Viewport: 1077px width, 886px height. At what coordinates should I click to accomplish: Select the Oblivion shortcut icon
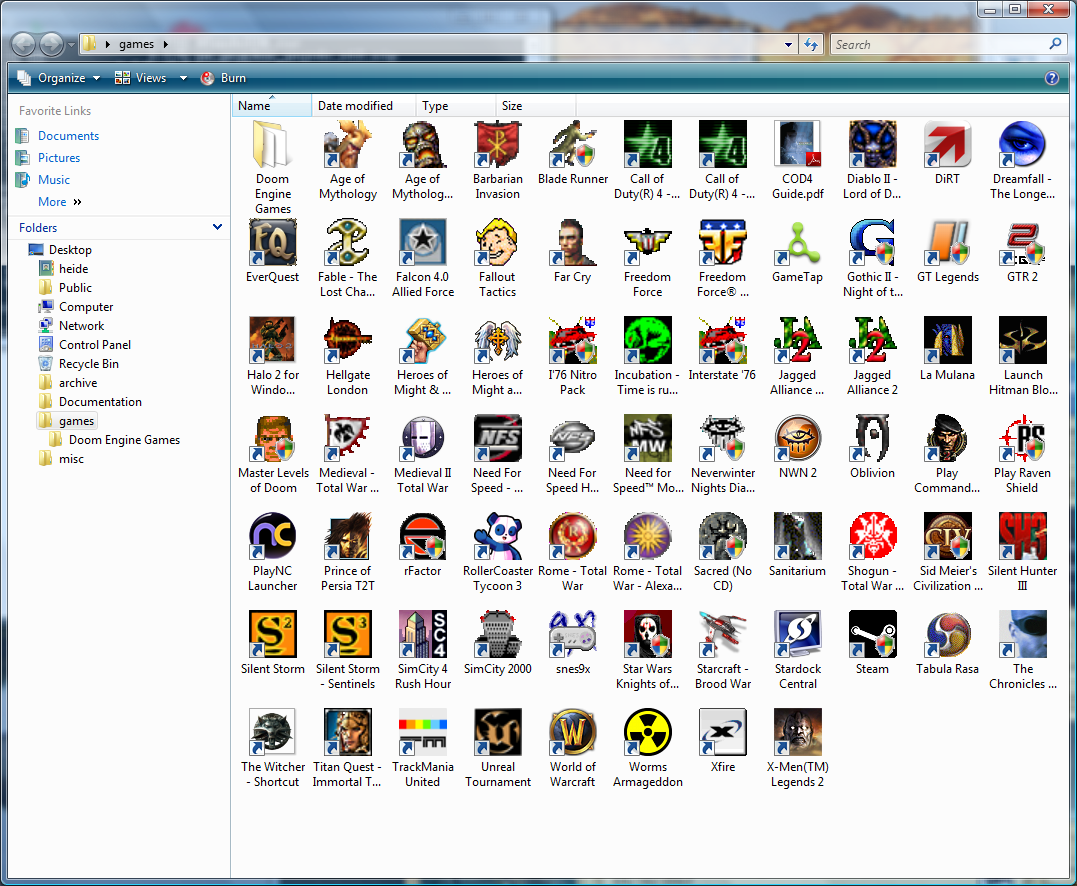pyautogui.click(x=872, y=438)
